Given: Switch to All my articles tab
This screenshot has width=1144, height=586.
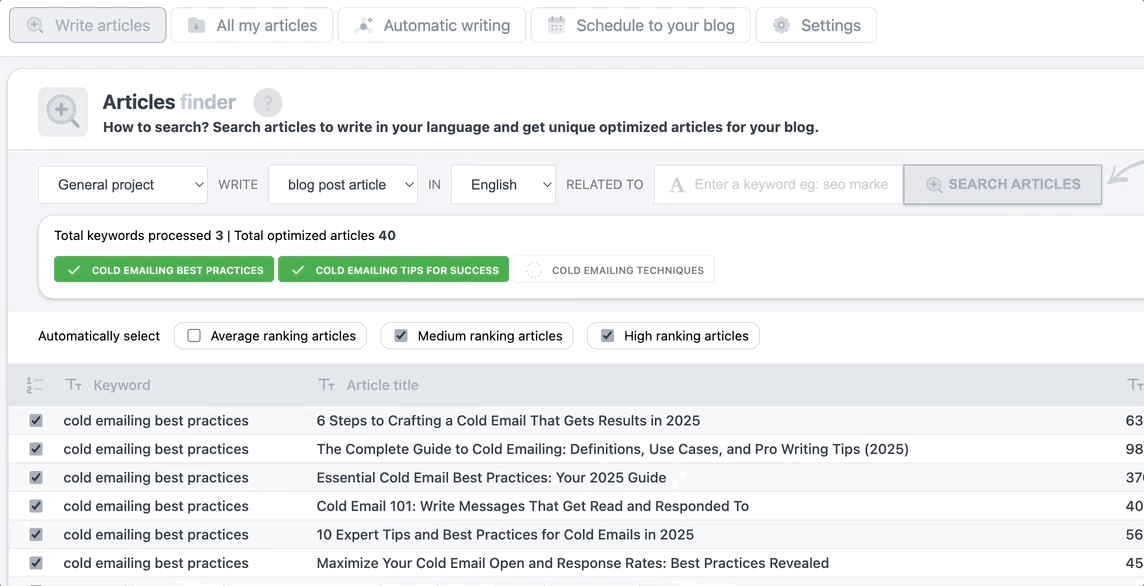Looking at the screenshot, I should pos(252,26).
